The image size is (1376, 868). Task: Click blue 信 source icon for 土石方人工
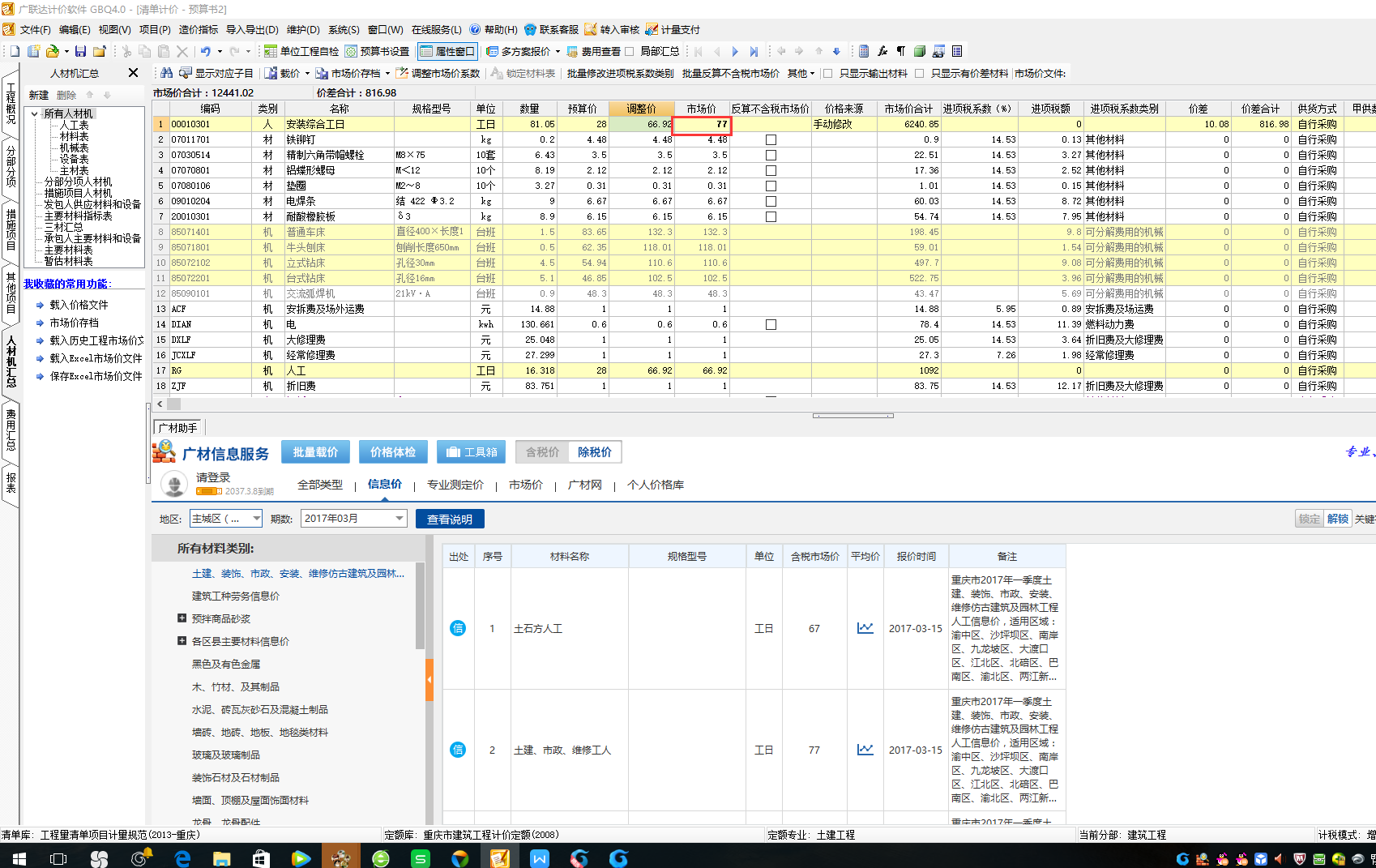tap(458, 628)
